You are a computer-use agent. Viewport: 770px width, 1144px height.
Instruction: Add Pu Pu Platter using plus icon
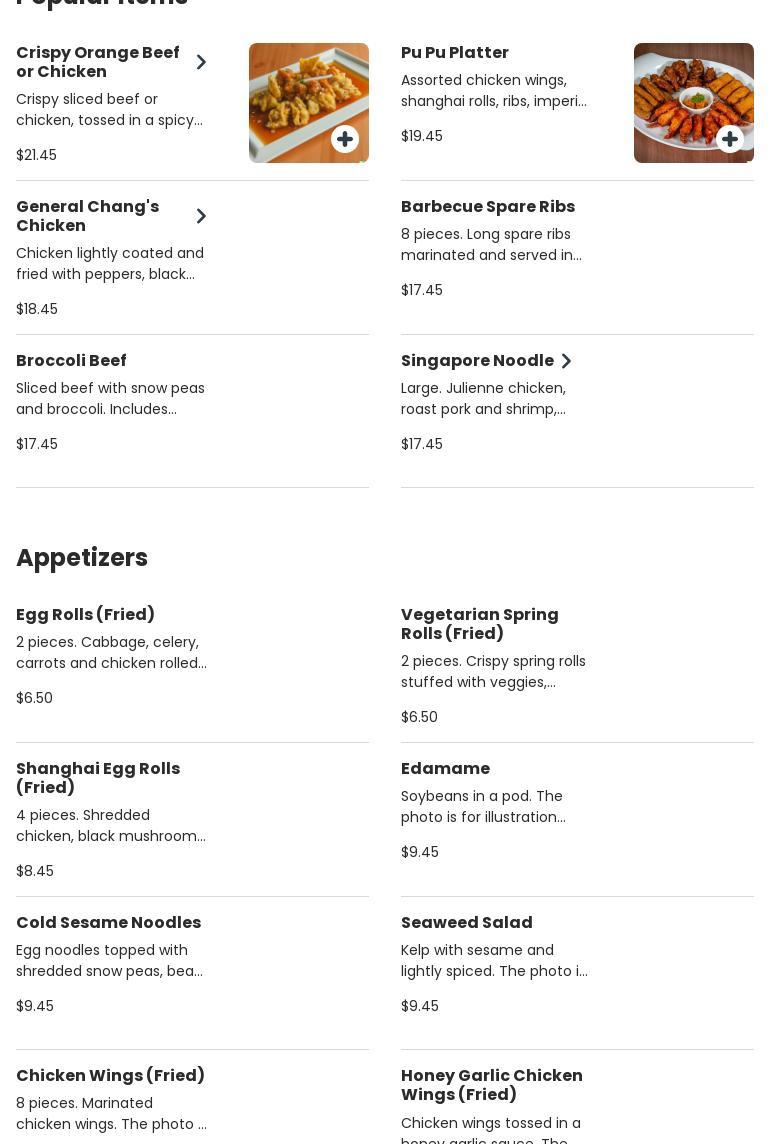pyautogui.click(x=730, y=139)
